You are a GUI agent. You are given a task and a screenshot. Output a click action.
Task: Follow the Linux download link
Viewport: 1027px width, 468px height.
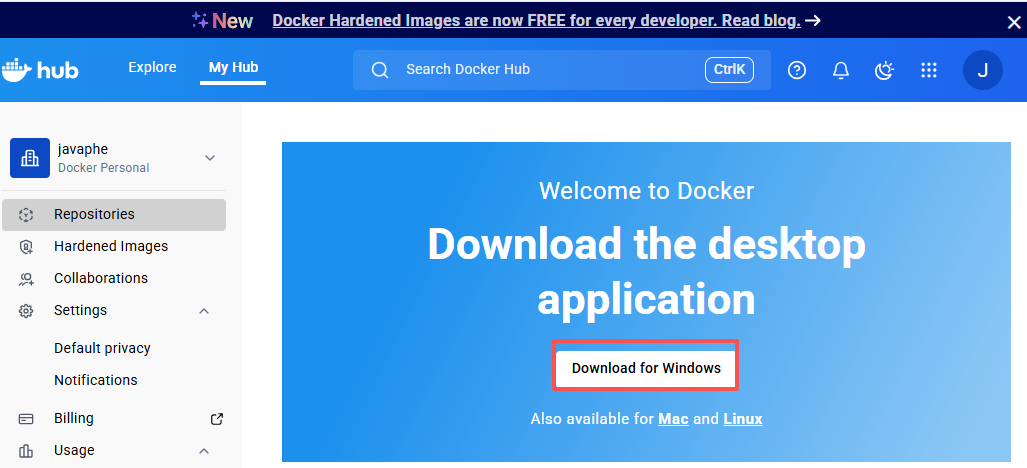click(743, 419)
